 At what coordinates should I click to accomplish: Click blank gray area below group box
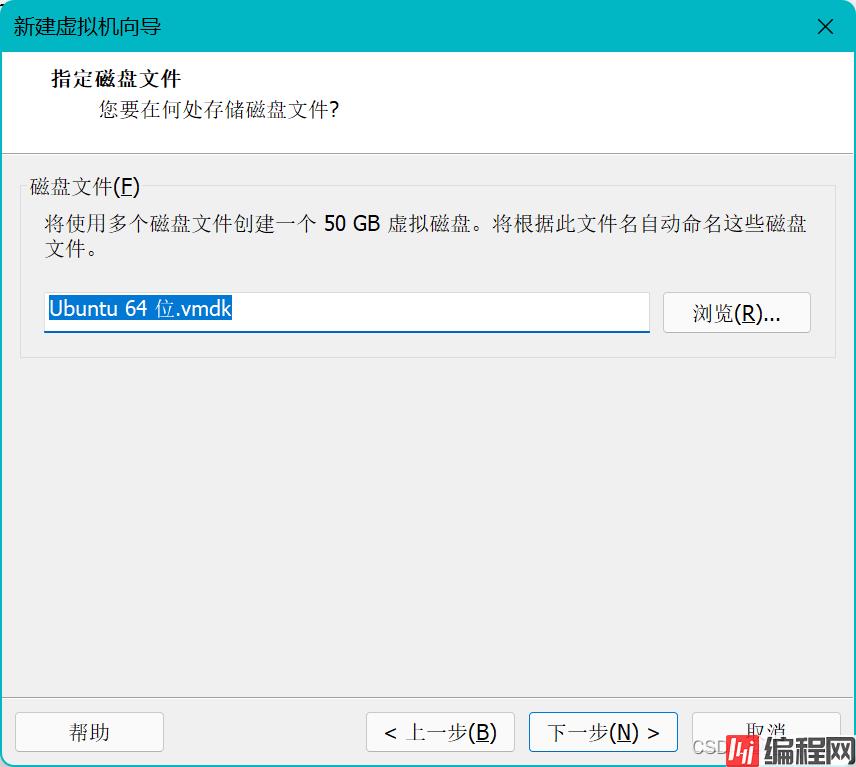pos(428,520)
